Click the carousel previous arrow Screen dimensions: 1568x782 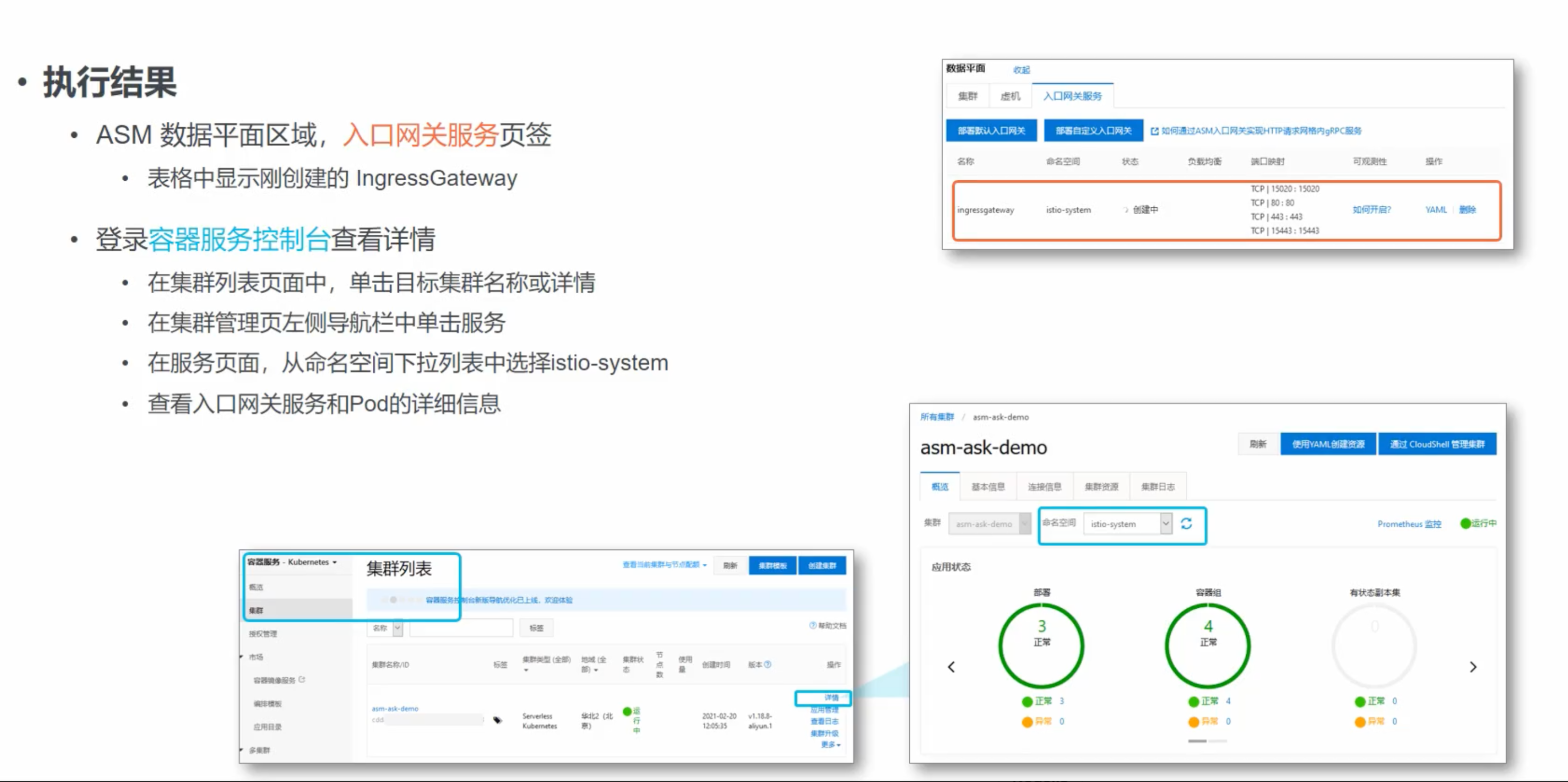(x=951, y=667)
